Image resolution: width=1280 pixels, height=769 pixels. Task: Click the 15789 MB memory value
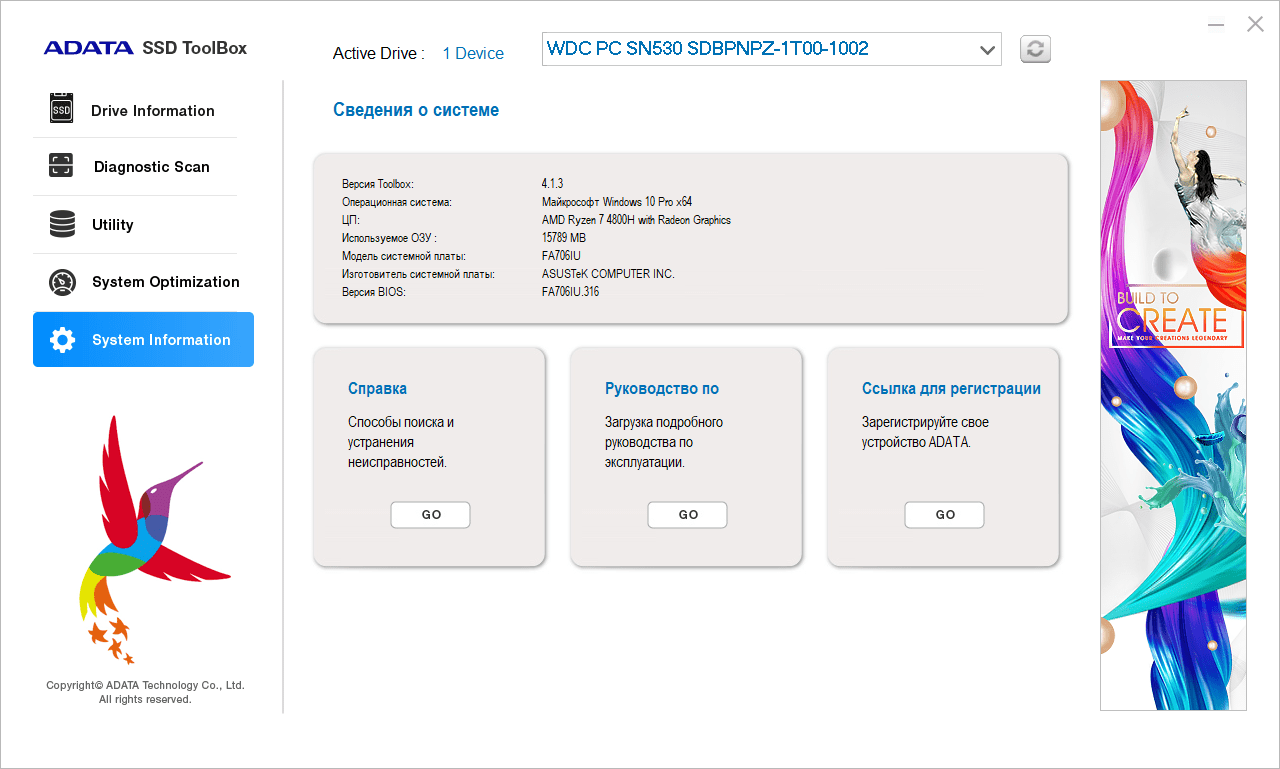[x=564, y=238]
